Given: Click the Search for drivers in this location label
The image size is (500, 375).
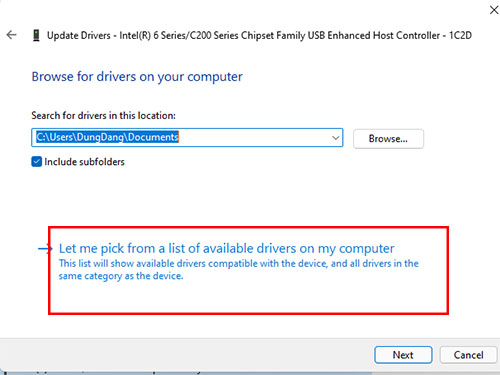Looking at the screenshot, I should pos(103,116).
